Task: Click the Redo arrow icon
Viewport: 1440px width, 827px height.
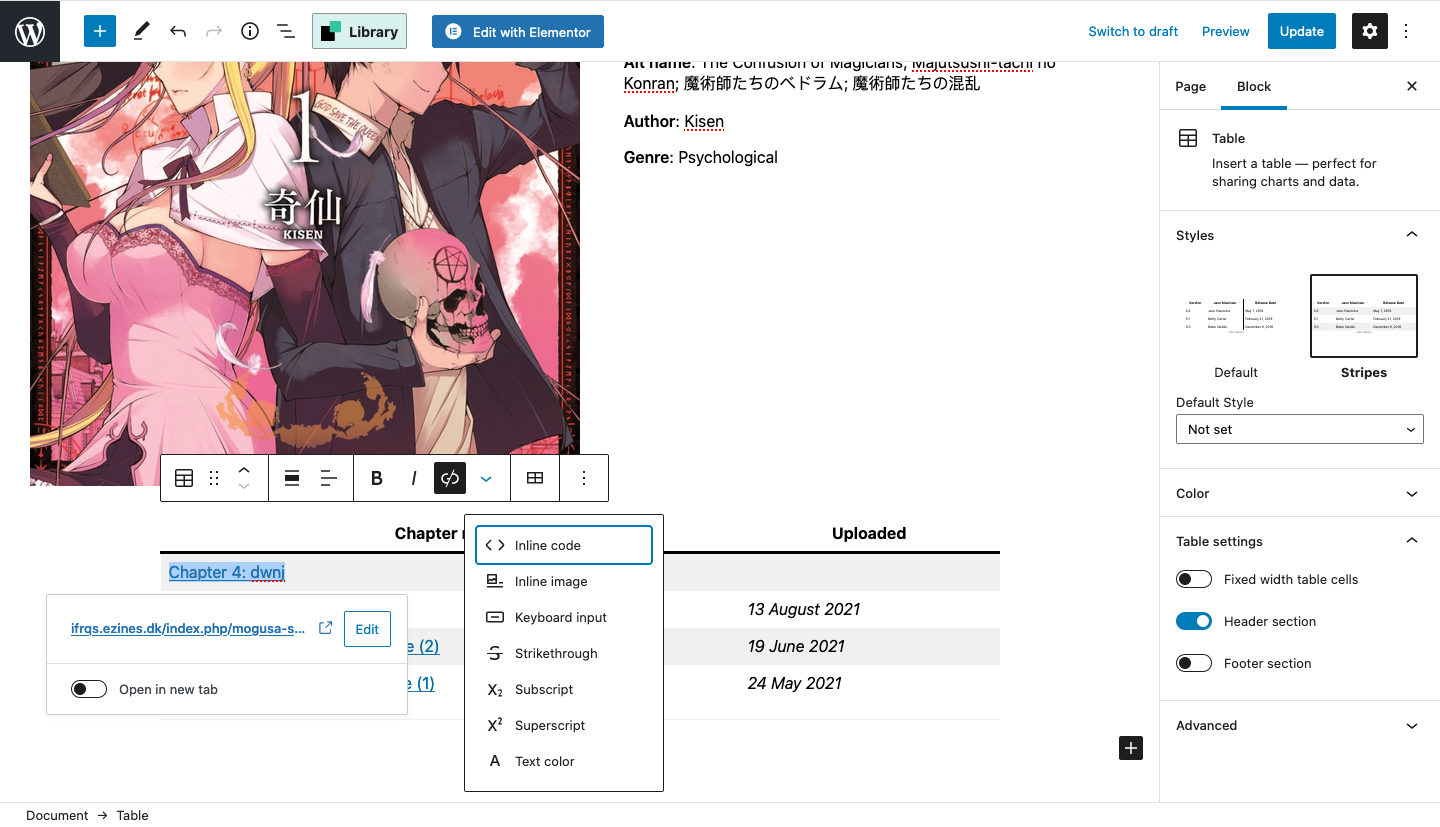Action: [214, 31]
